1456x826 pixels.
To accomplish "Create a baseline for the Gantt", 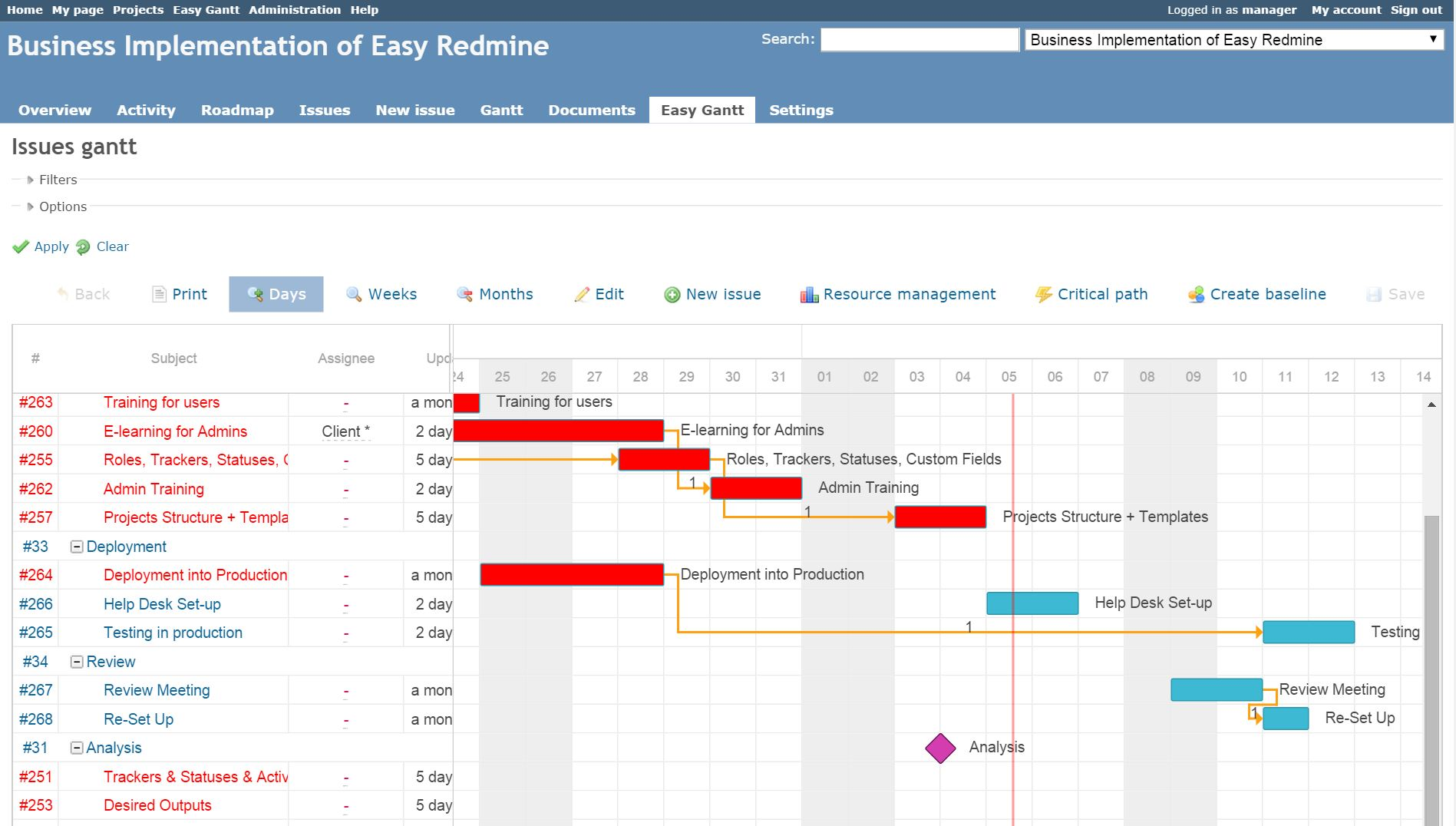I will (1256, 294).
